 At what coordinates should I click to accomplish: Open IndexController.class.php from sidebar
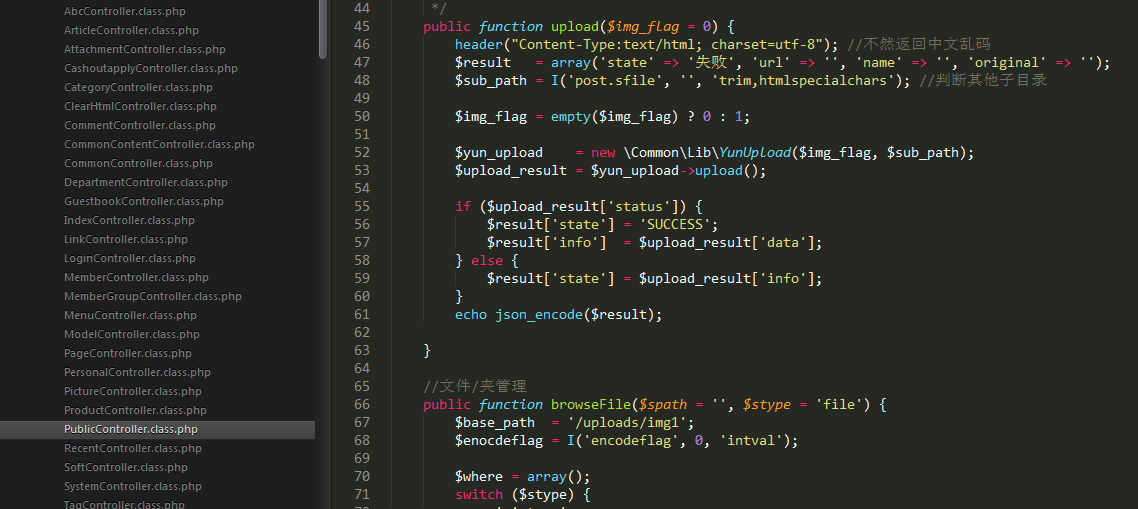[129, 220]
